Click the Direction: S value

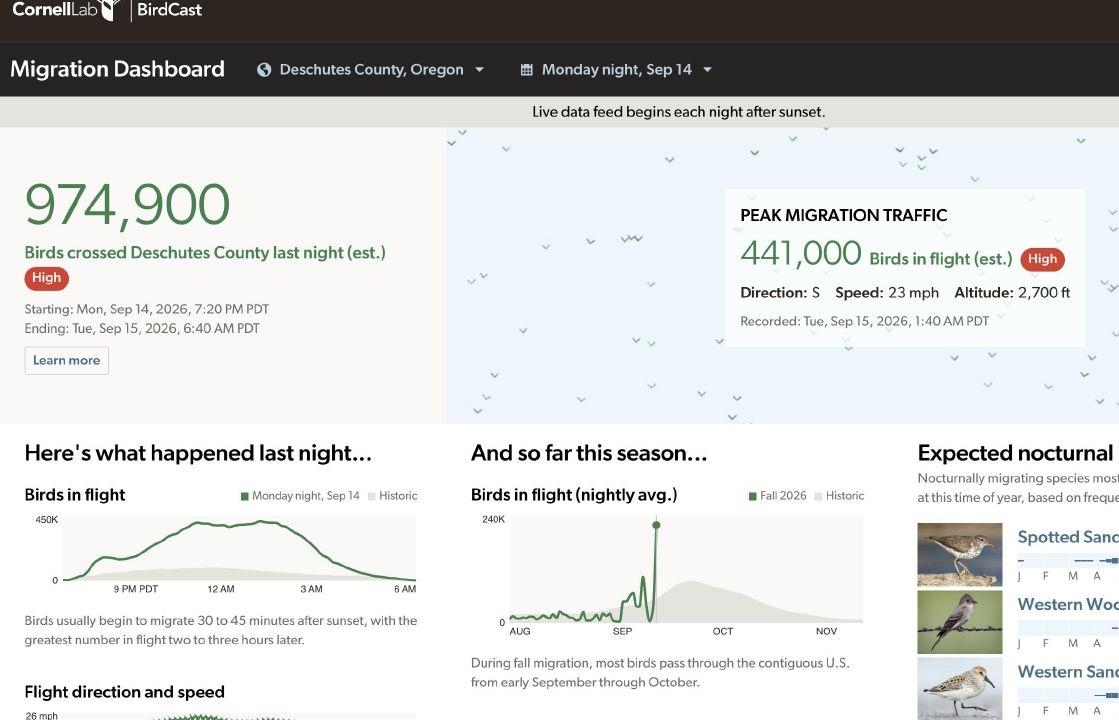coord(780,293)
